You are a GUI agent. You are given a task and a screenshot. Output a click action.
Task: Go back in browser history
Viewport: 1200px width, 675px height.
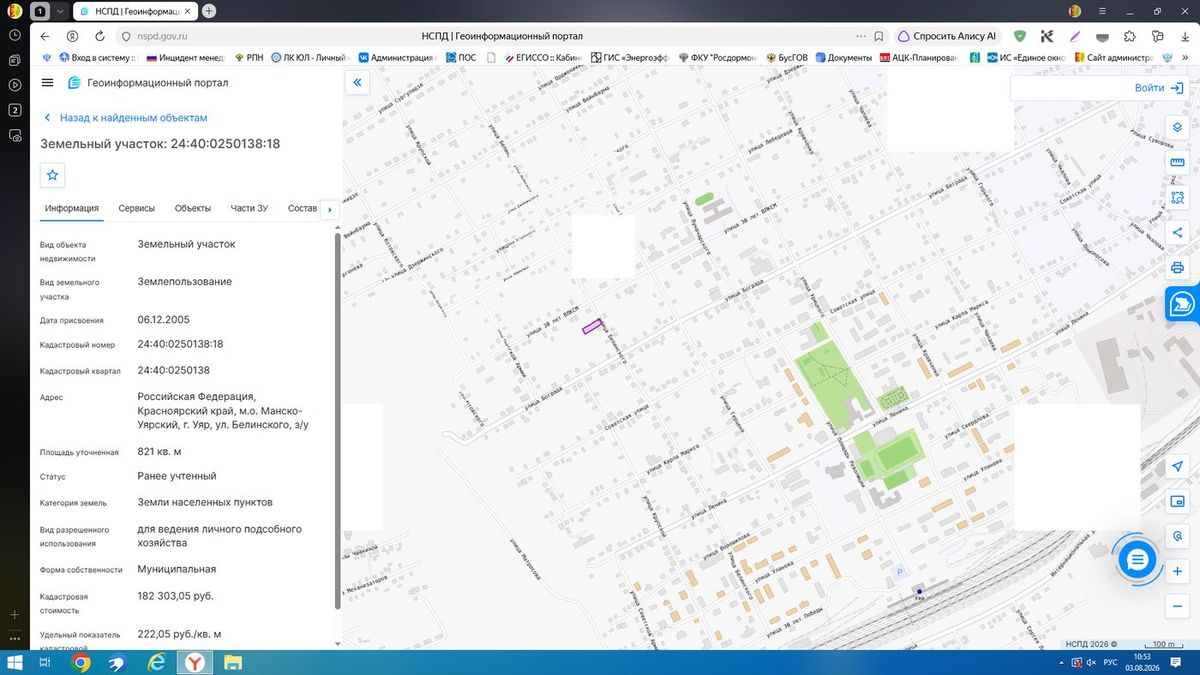pyautogui.click(x=45, y=36)
